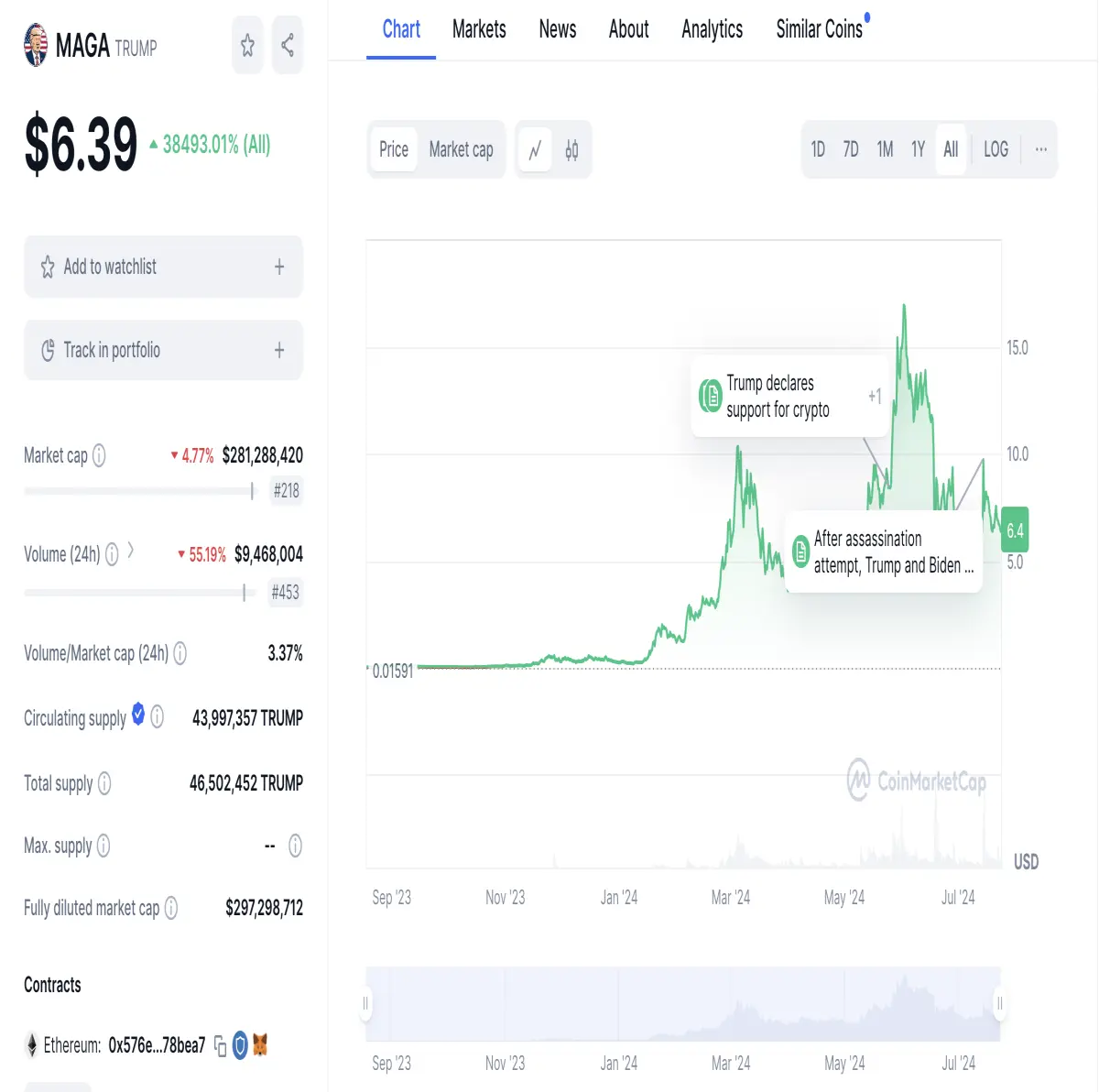This screenshot has height=1092, width=1099.
Task: Select the 7D time range
Action: tap(851, 149)
